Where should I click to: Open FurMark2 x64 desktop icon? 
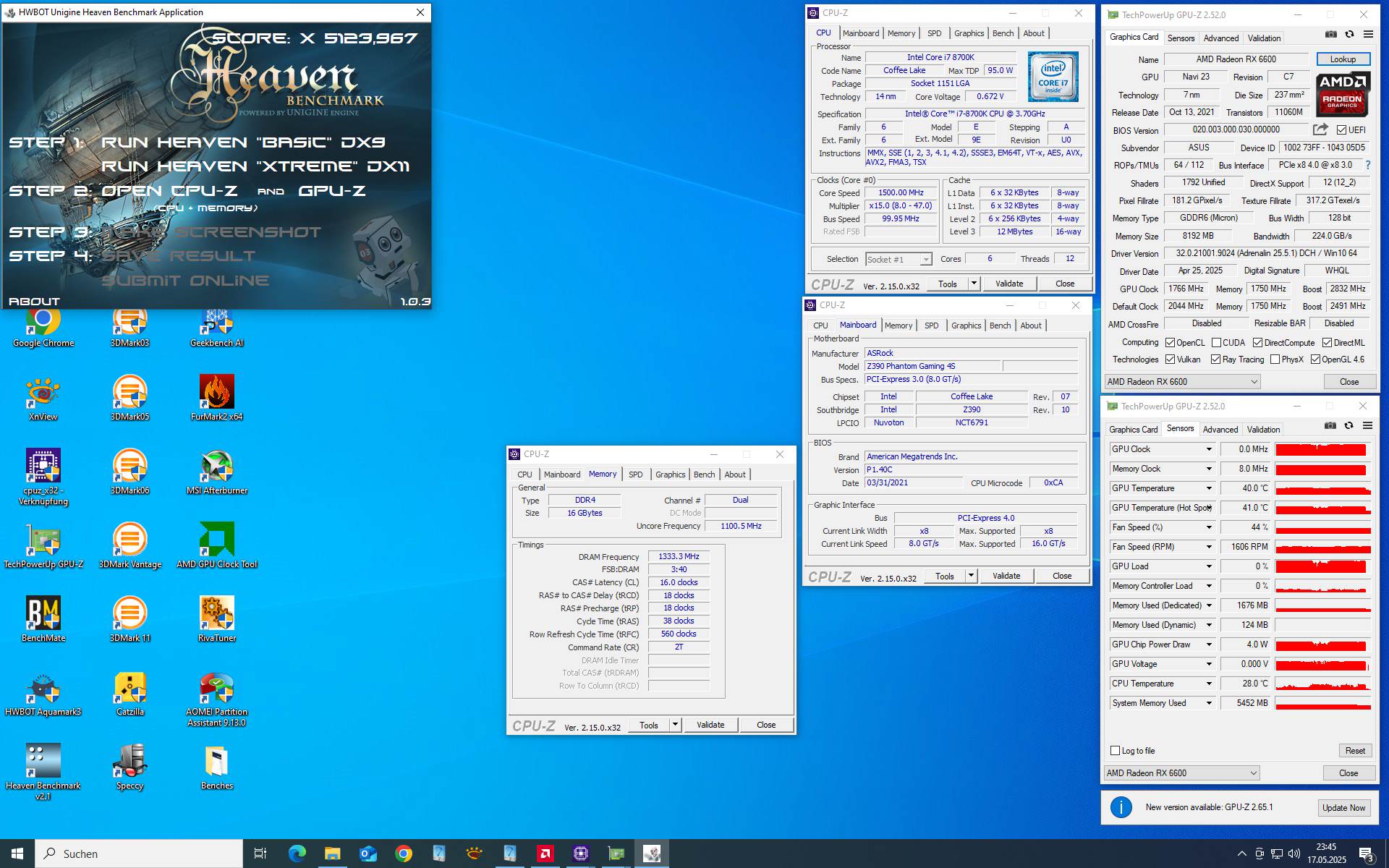(217, 398)
